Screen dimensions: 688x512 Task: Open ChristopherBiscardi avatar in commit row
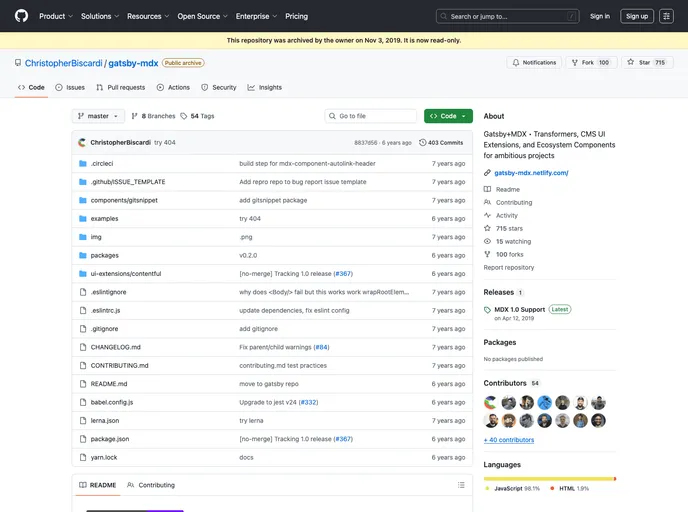coord(82,143)
